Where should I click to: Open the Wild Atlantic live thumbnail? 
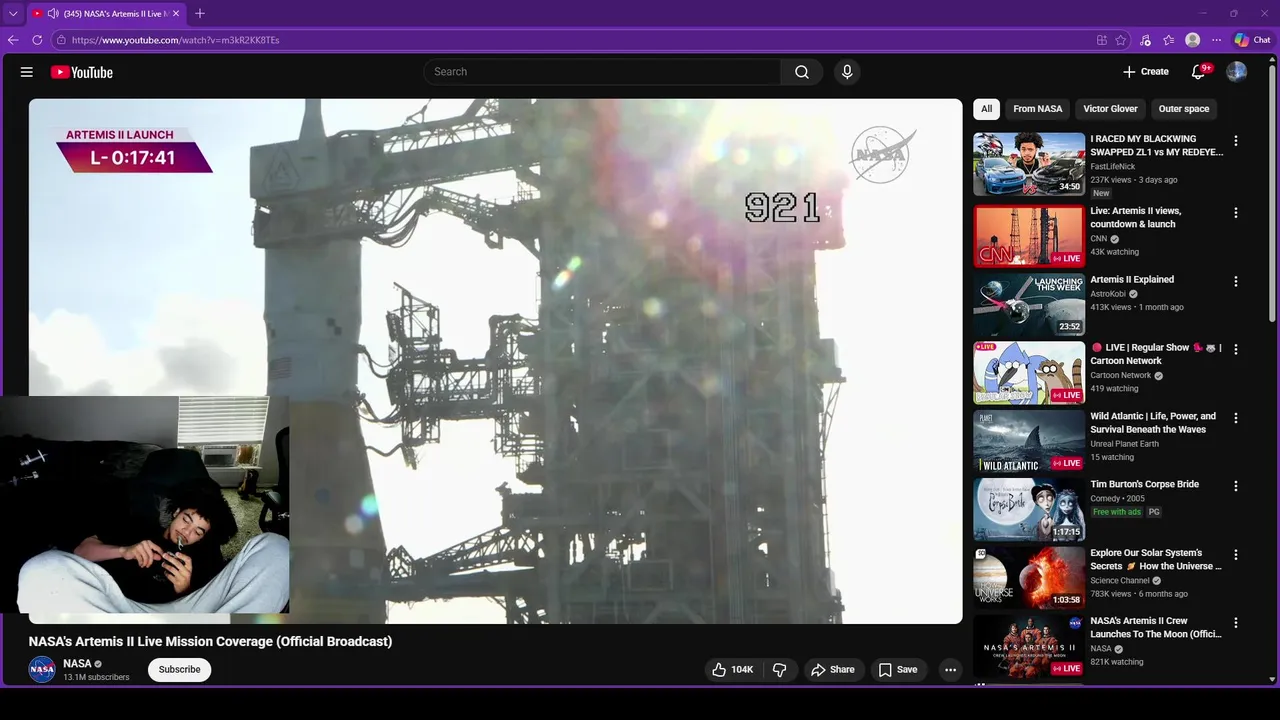coord(1029,441)
